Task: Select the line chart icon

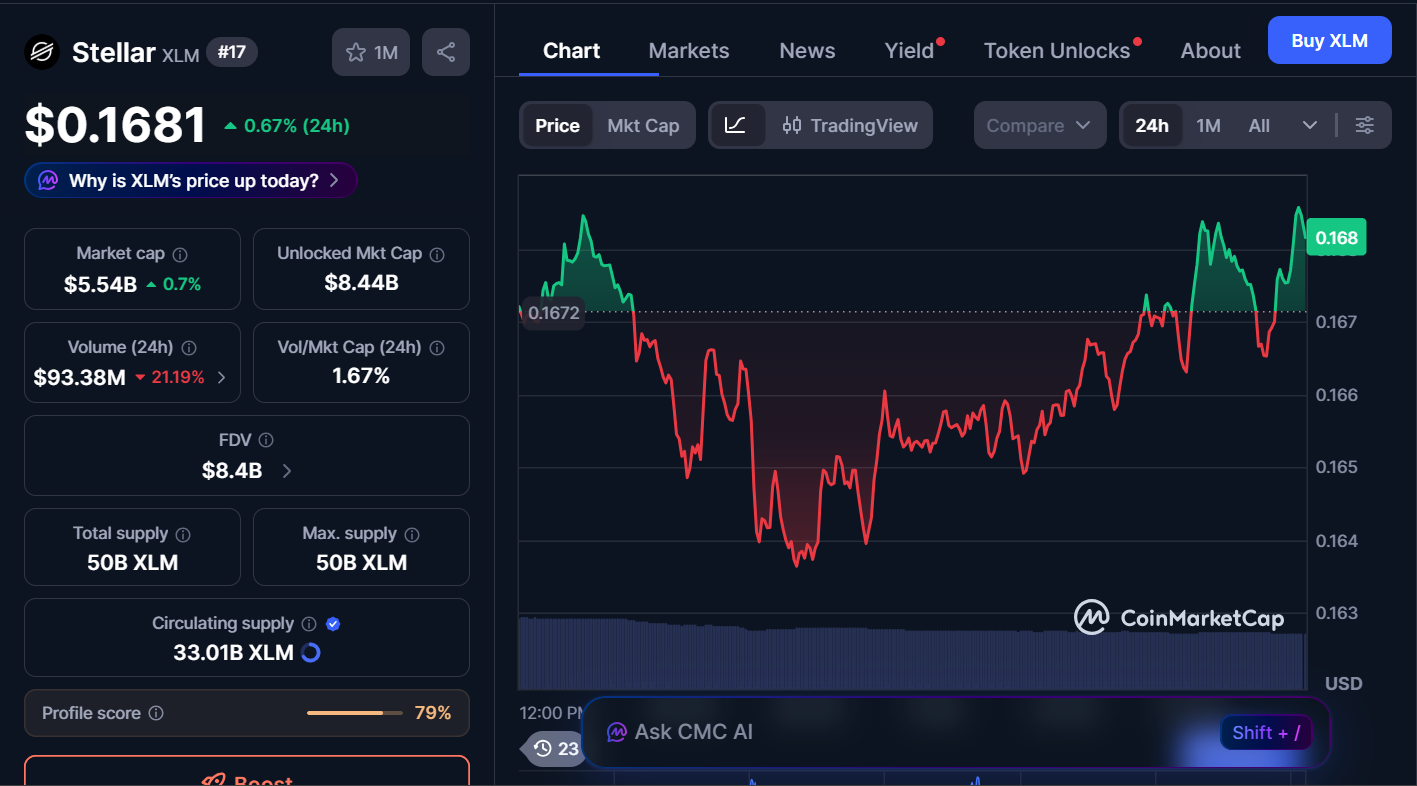Action: coord(737,125)
